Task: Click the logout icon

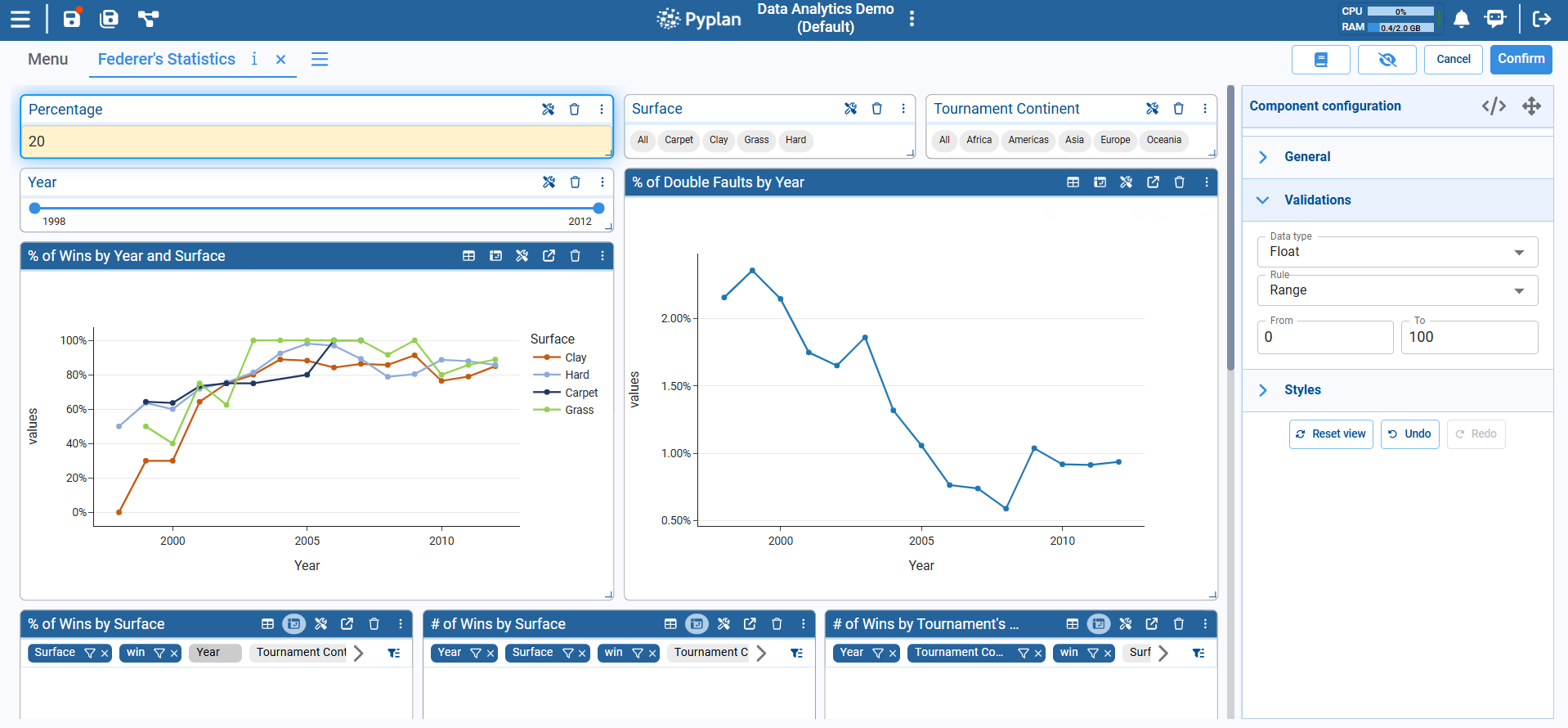Action: pos(1541,19)
